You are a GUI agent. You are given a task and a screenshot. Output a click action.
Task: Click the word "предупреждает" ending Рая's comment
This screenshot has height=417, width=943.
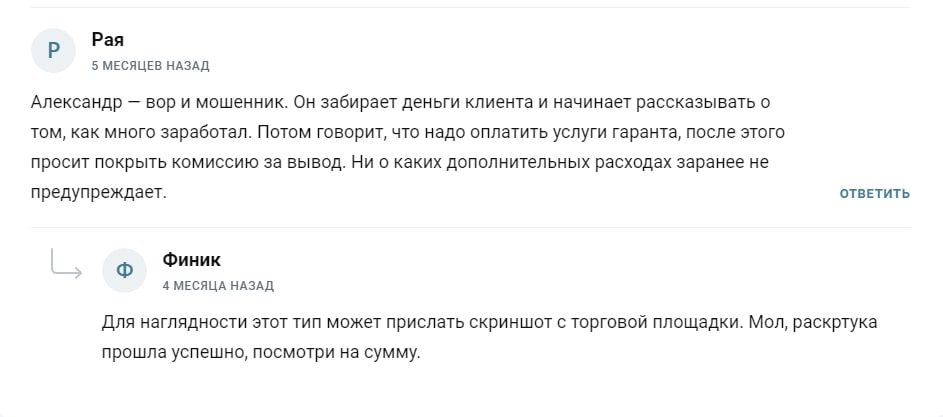coord(97,192)
